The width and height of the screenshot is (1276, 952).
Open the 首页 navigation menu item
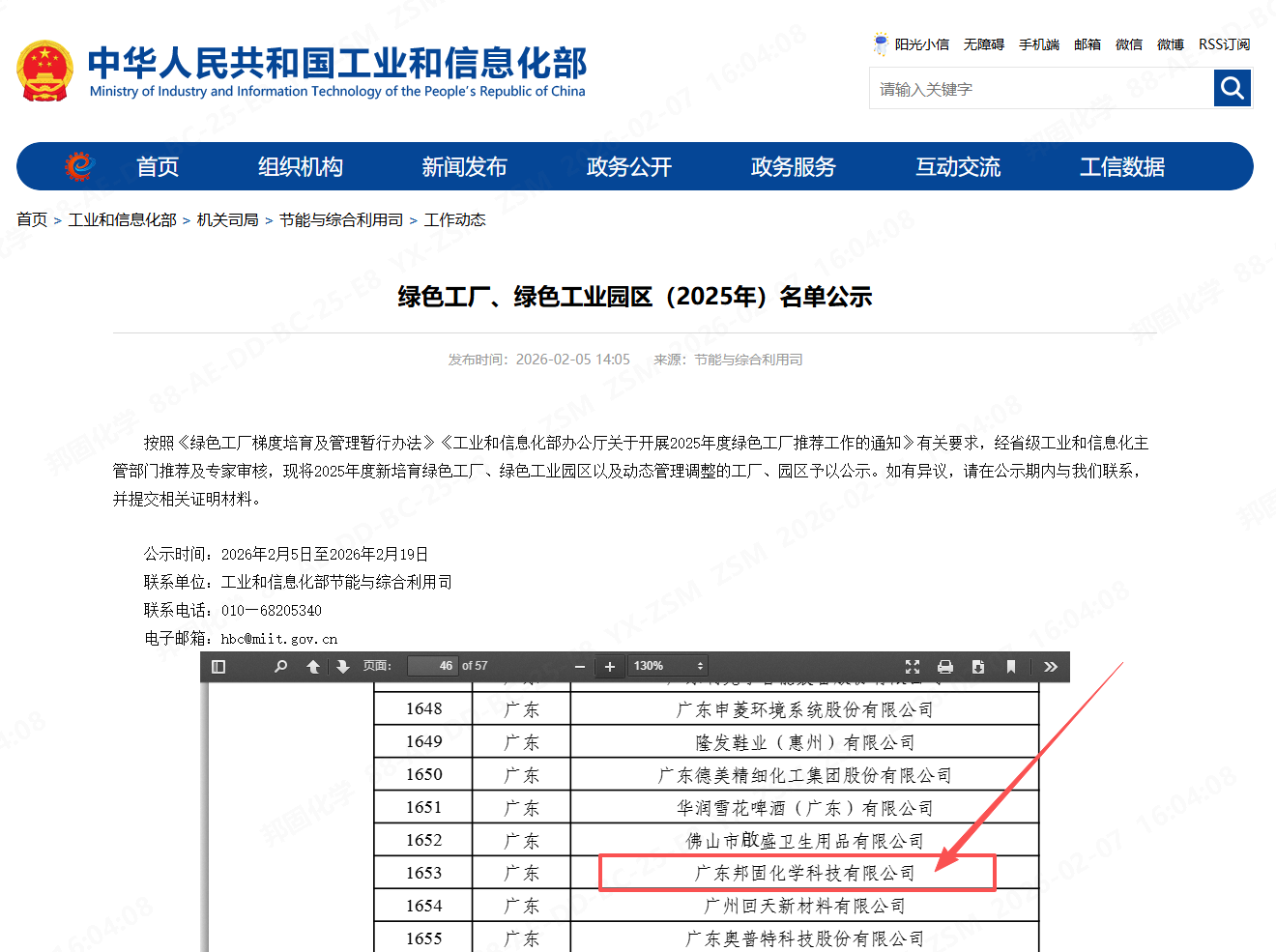pos(158,167)
